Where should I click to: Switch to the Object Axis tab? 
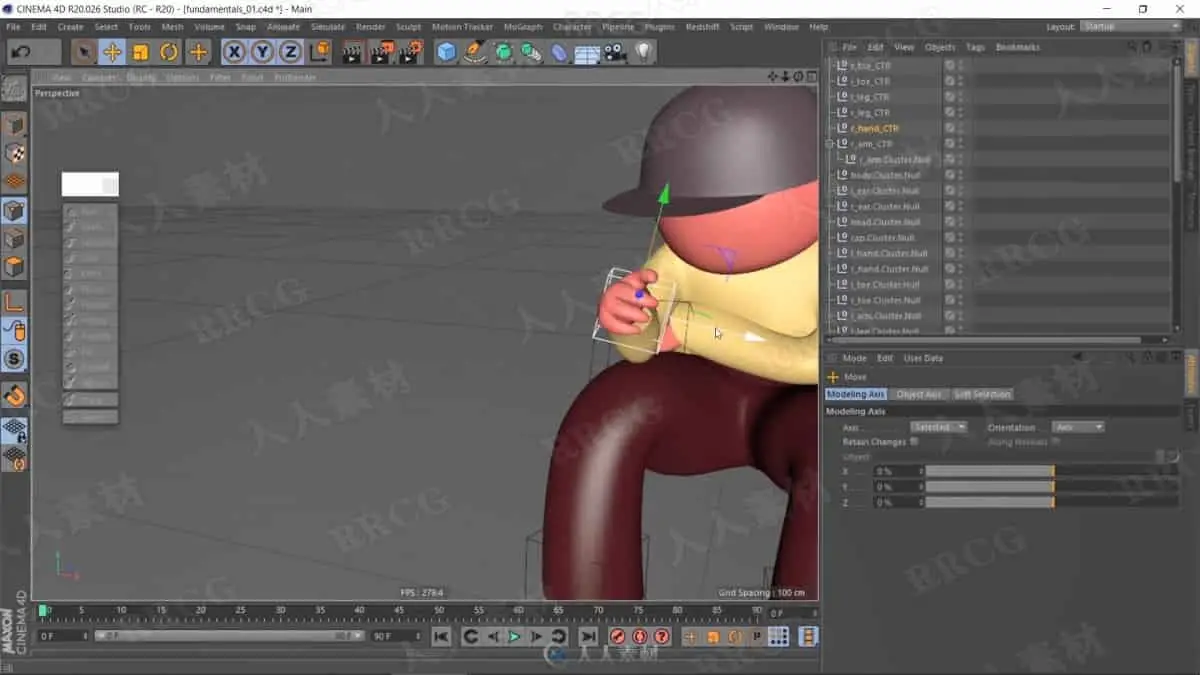coord(919,394)
